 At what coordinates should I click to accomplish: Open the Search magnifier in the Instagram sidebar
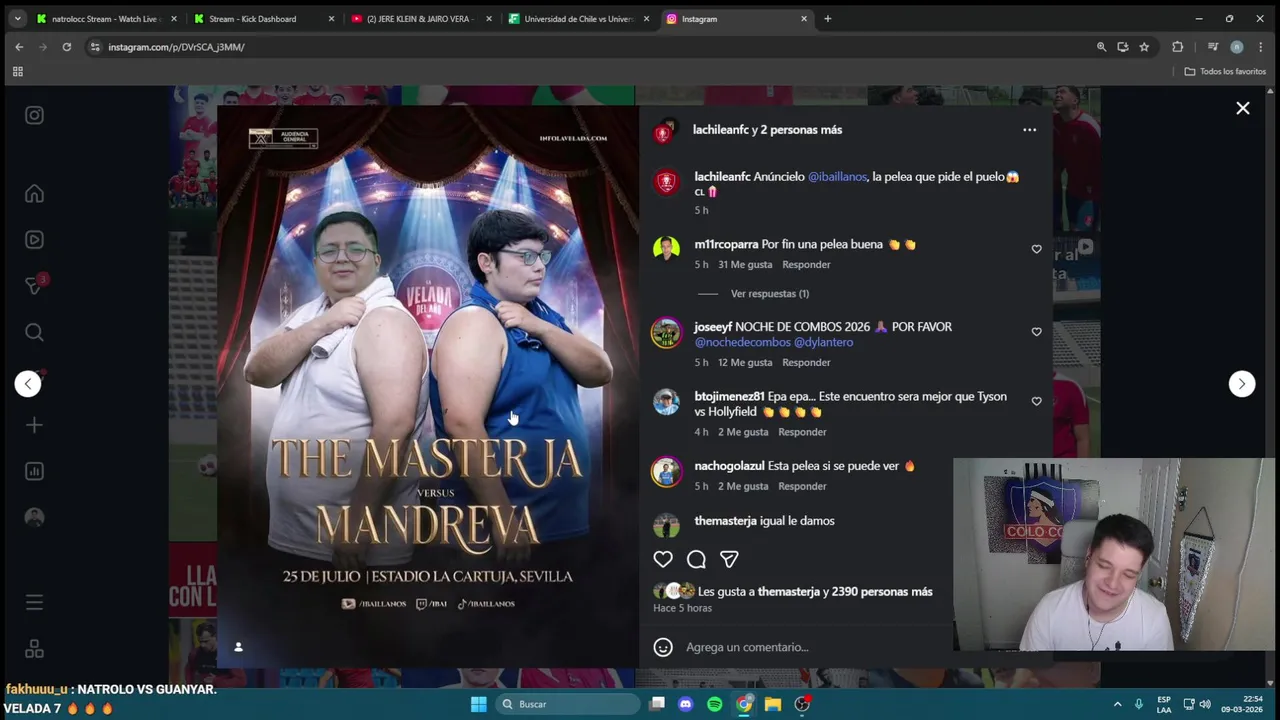pos(34,332)
